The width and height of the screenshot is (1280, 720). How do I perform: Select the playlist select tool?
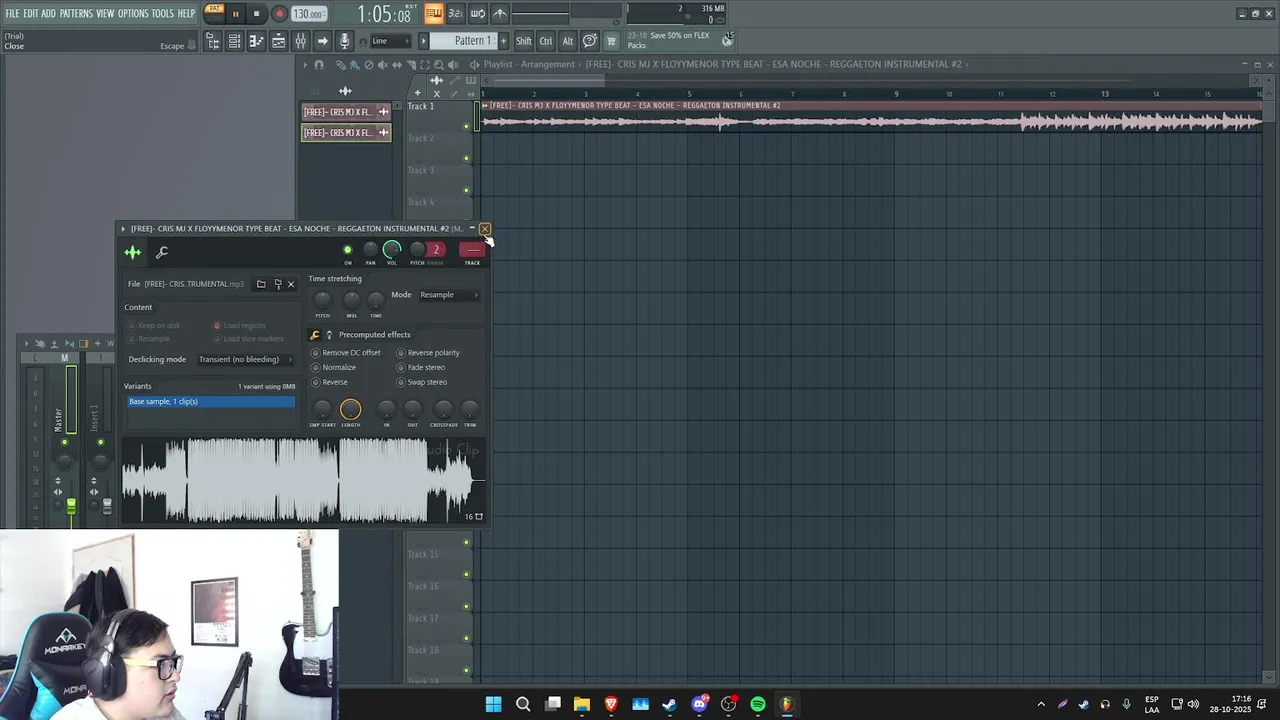point(425,65)
